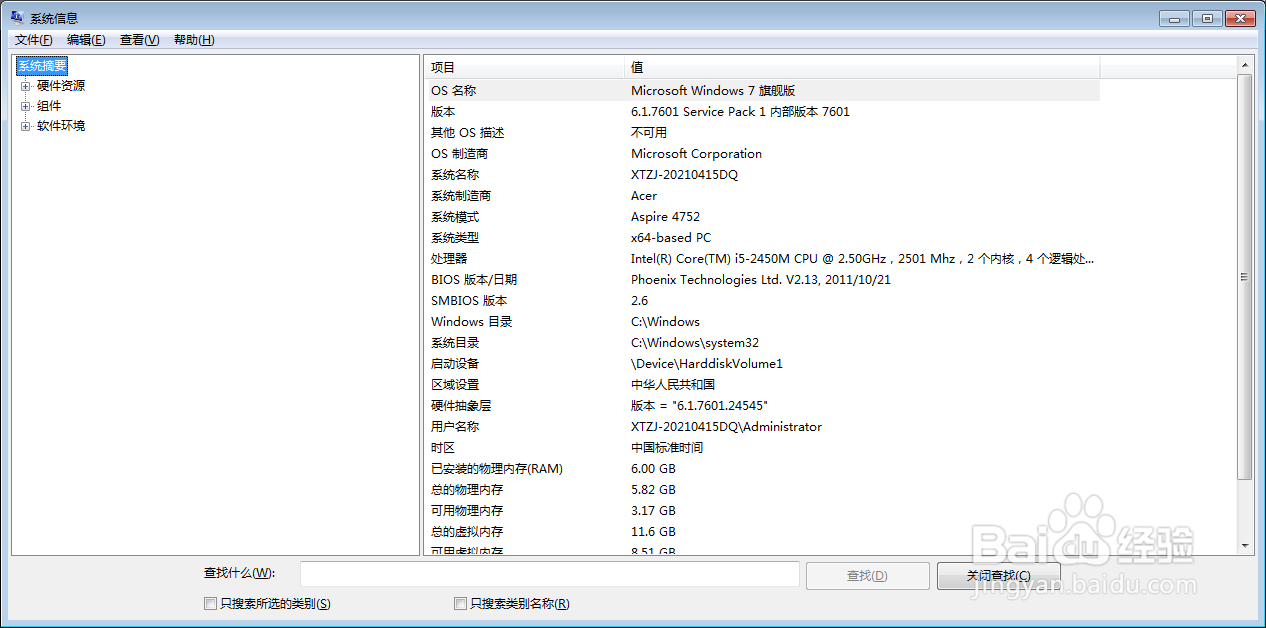The image size is (1266, 628).
Task: Select the 系统目录 row
Action: click(x=762, y=343)
